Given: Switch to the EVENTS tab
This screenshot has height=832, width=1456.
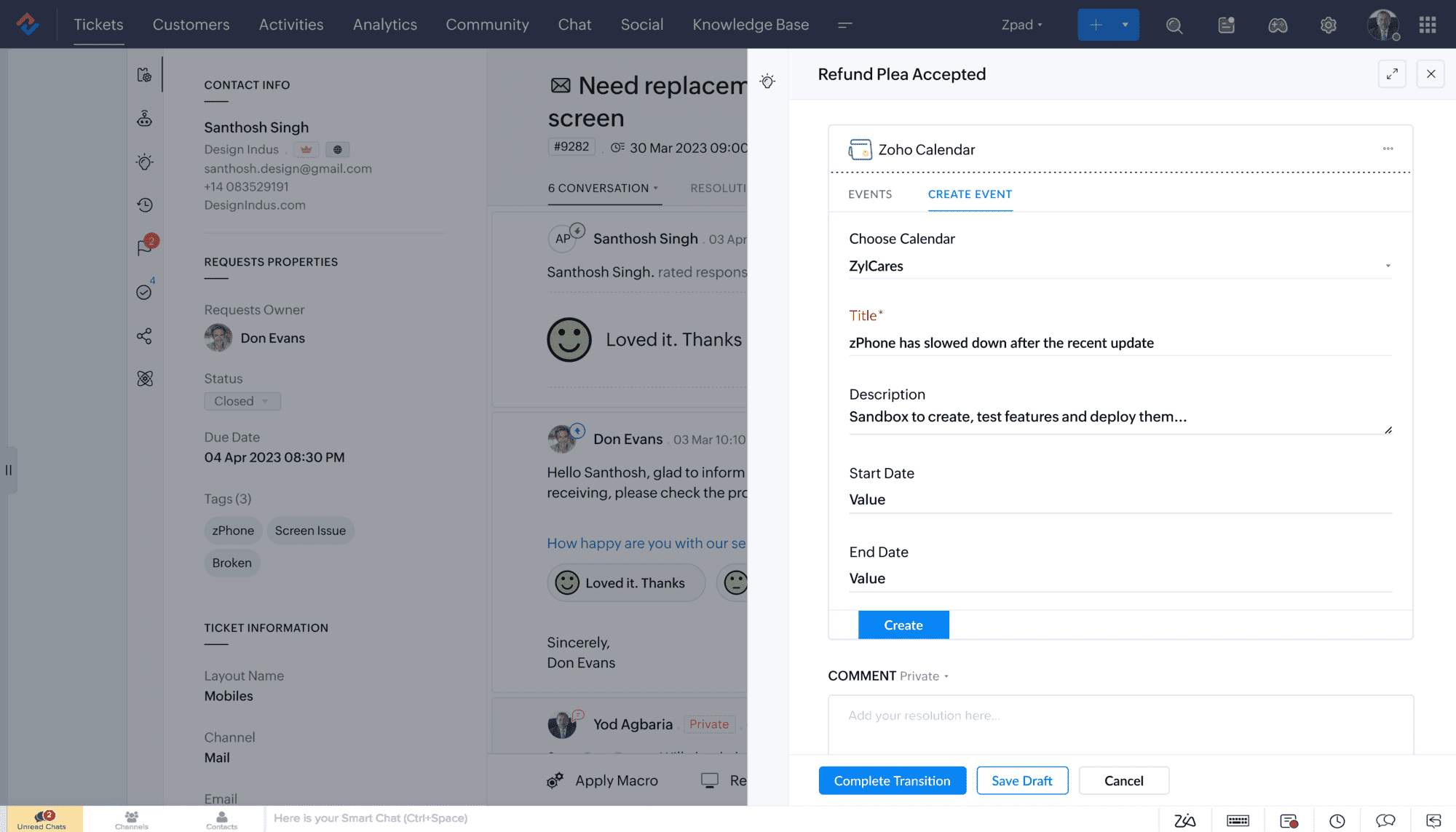Looking at the screenshot, I should coord(869,194).
